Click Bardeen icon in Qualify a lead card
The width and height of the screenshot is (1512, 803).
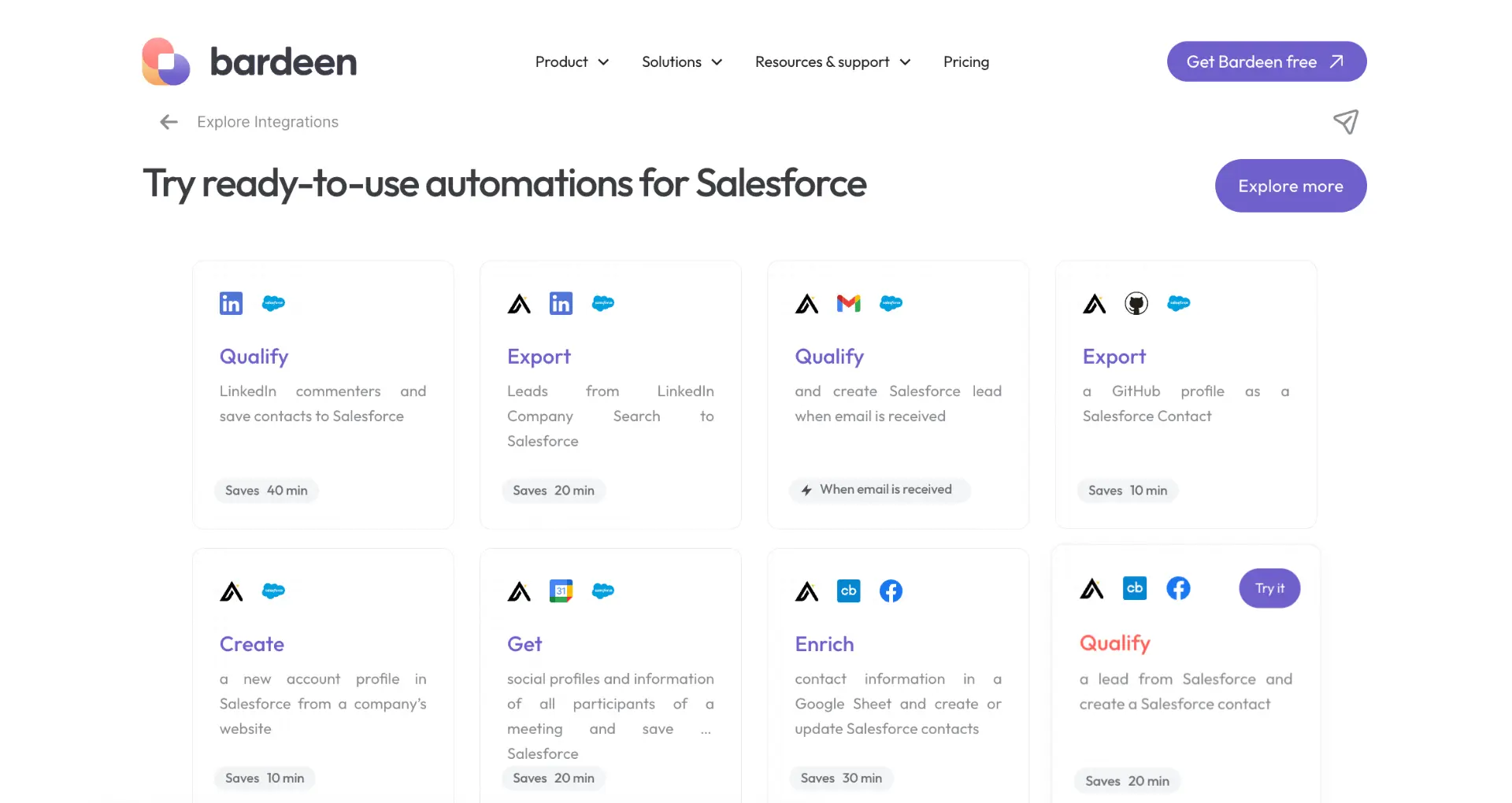pos(1091,588)
